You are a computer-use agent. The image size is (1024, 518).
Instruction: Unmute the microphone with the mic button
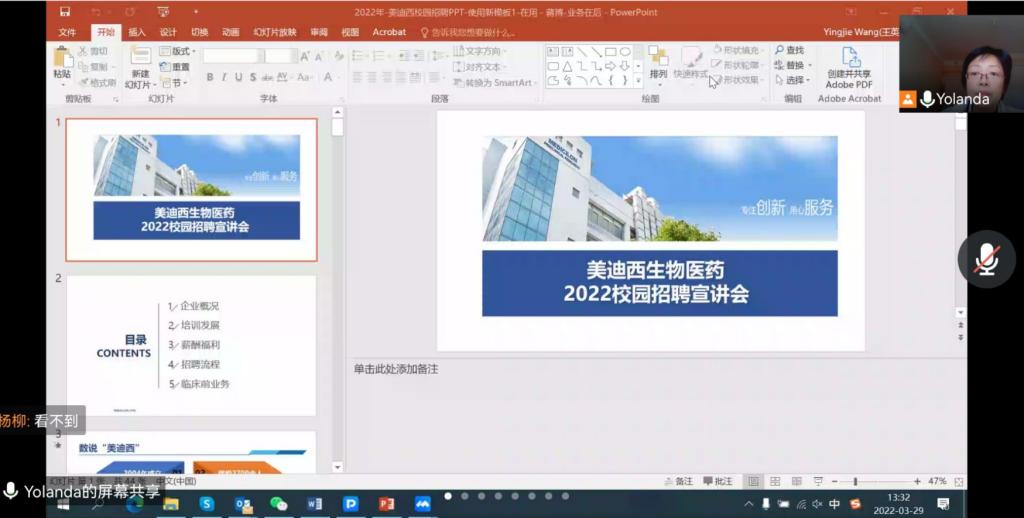pos(986,259)
